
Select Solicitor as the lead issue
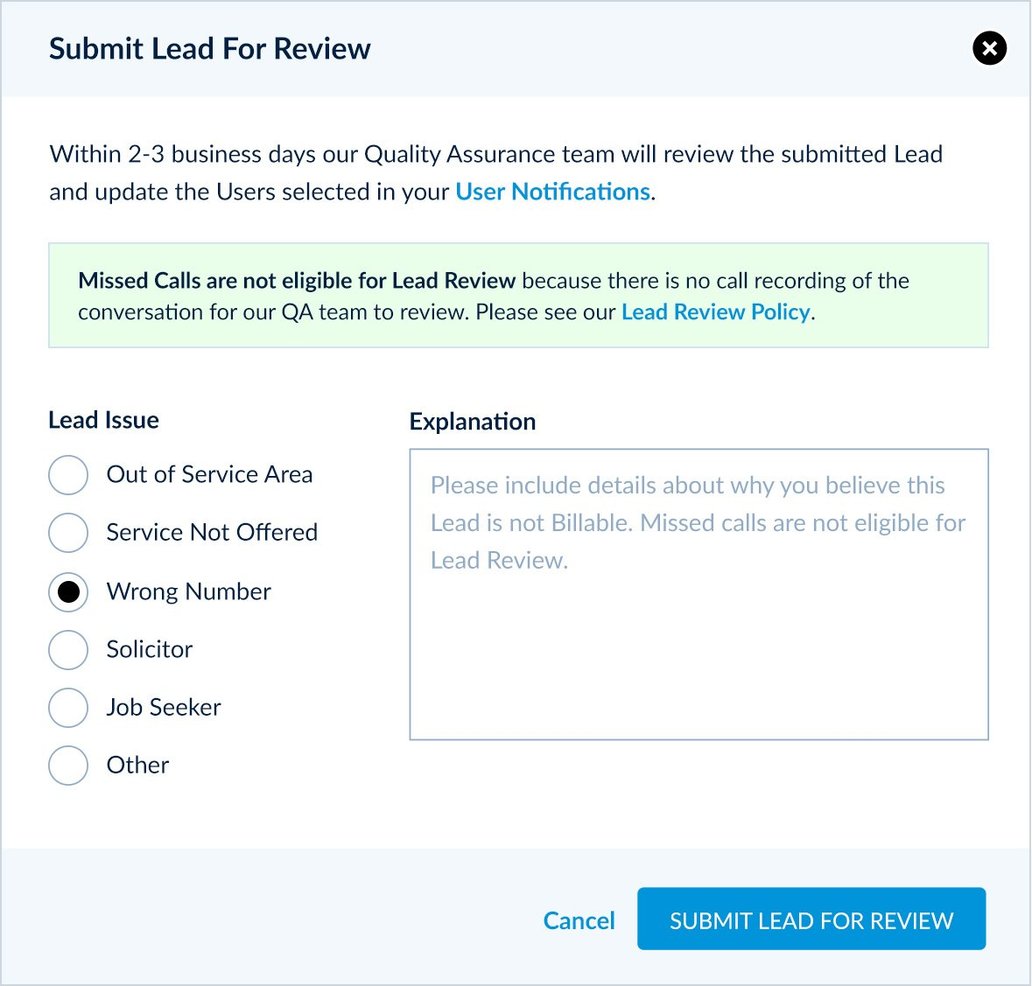tap(68, 650)
